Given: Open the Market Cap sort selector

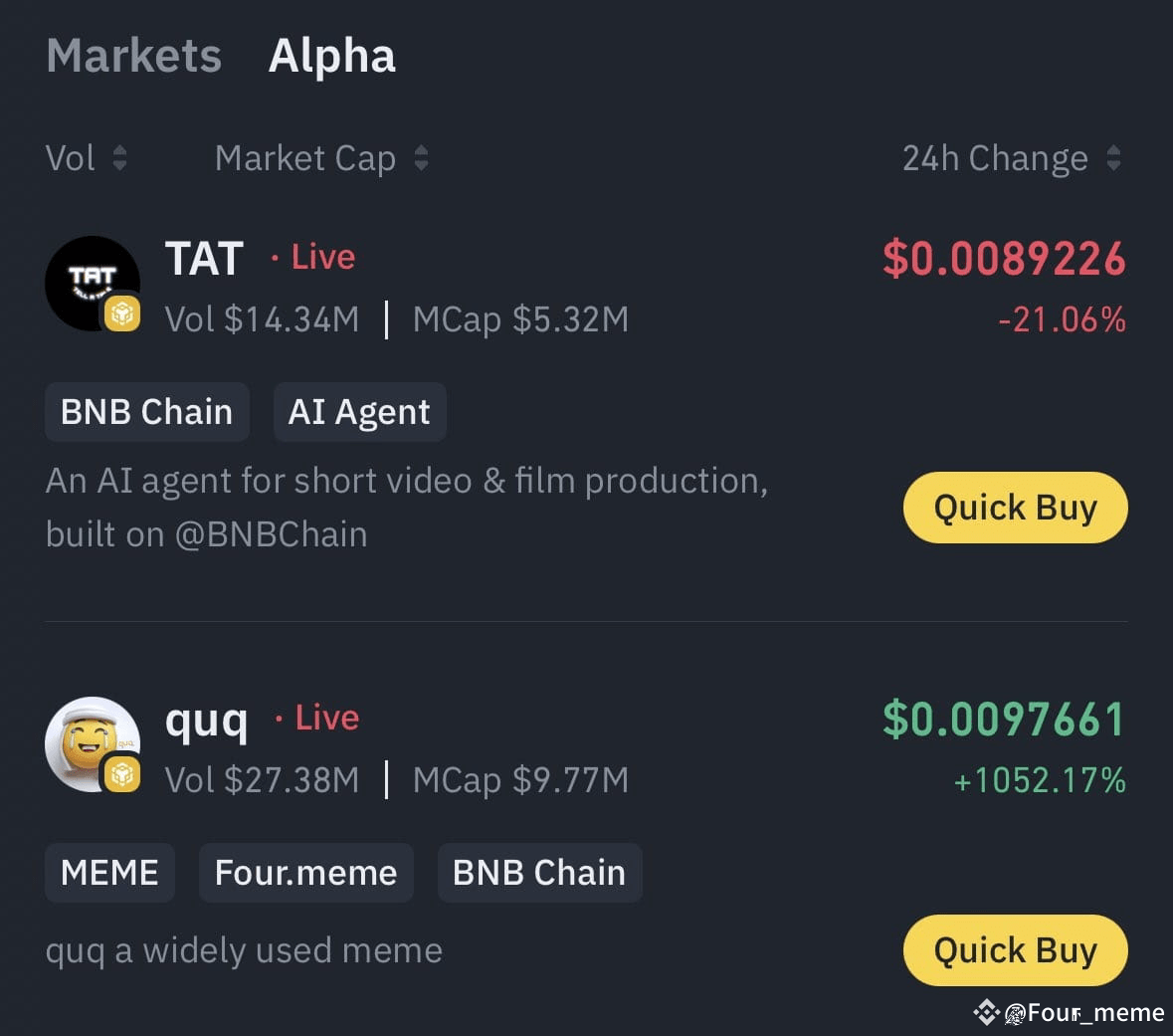Looking at the screenshot, I should pyautogui.click(x=422, y=158).
